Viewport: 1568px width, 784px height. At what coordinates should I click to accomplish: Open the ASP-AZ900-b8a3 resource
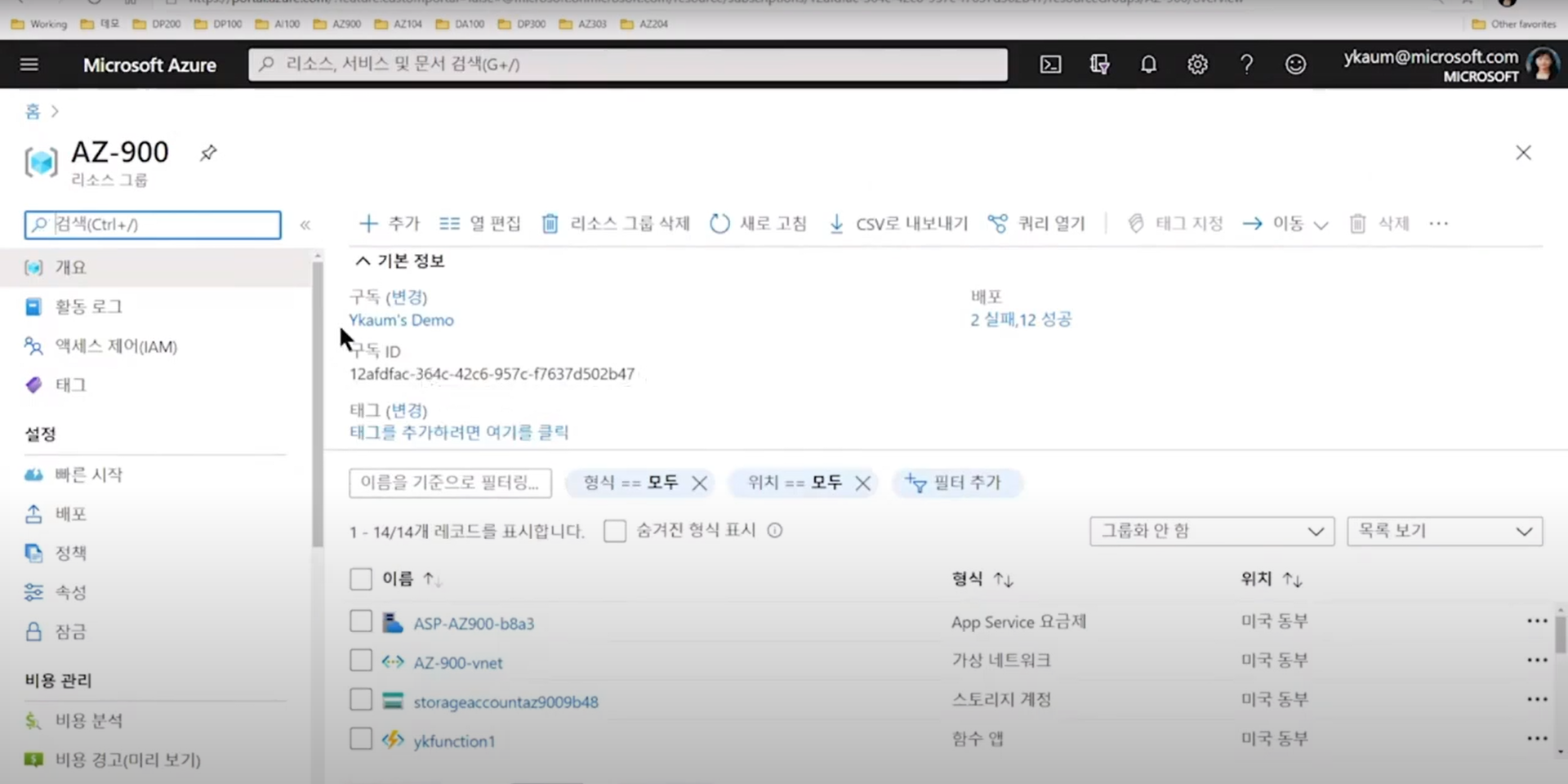click(474, 623)
